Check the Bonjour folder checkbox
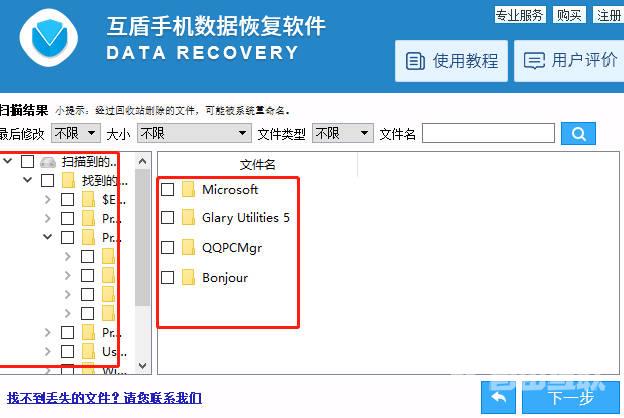 [168, 277]
